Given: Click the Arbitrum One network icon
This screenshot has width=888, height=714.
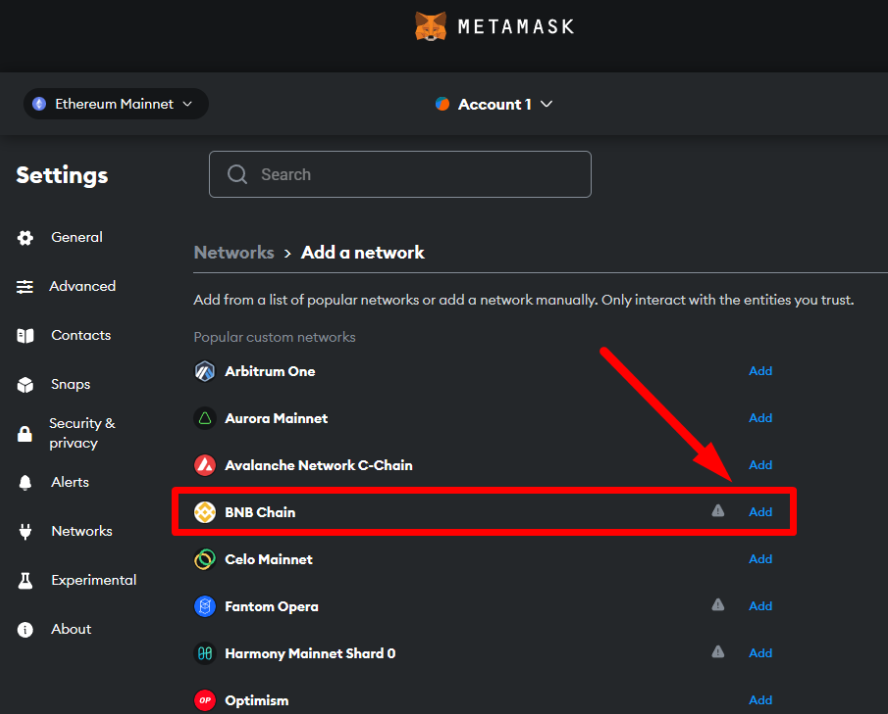Looking at the screenshot, I should pos(205,371).
